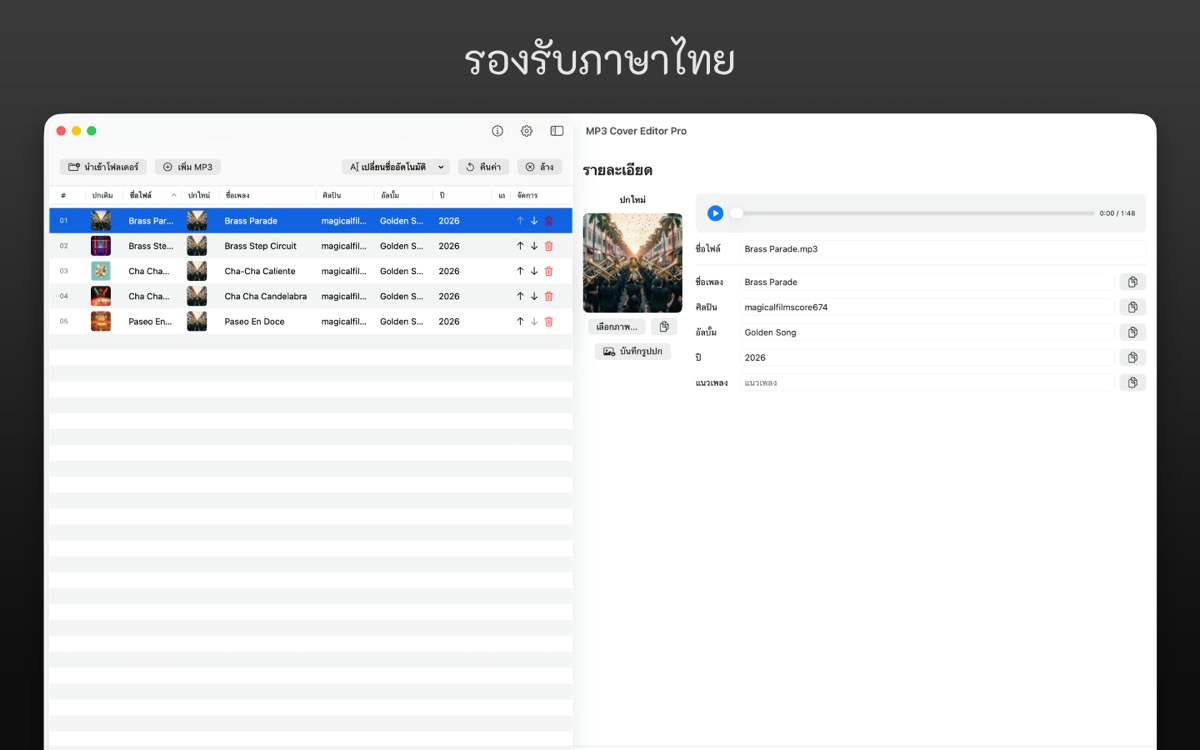Click the ชื่อเพลง field containing Brass Parade
Viewport: 1200px width, 750px height.
(x=927, y=282)
